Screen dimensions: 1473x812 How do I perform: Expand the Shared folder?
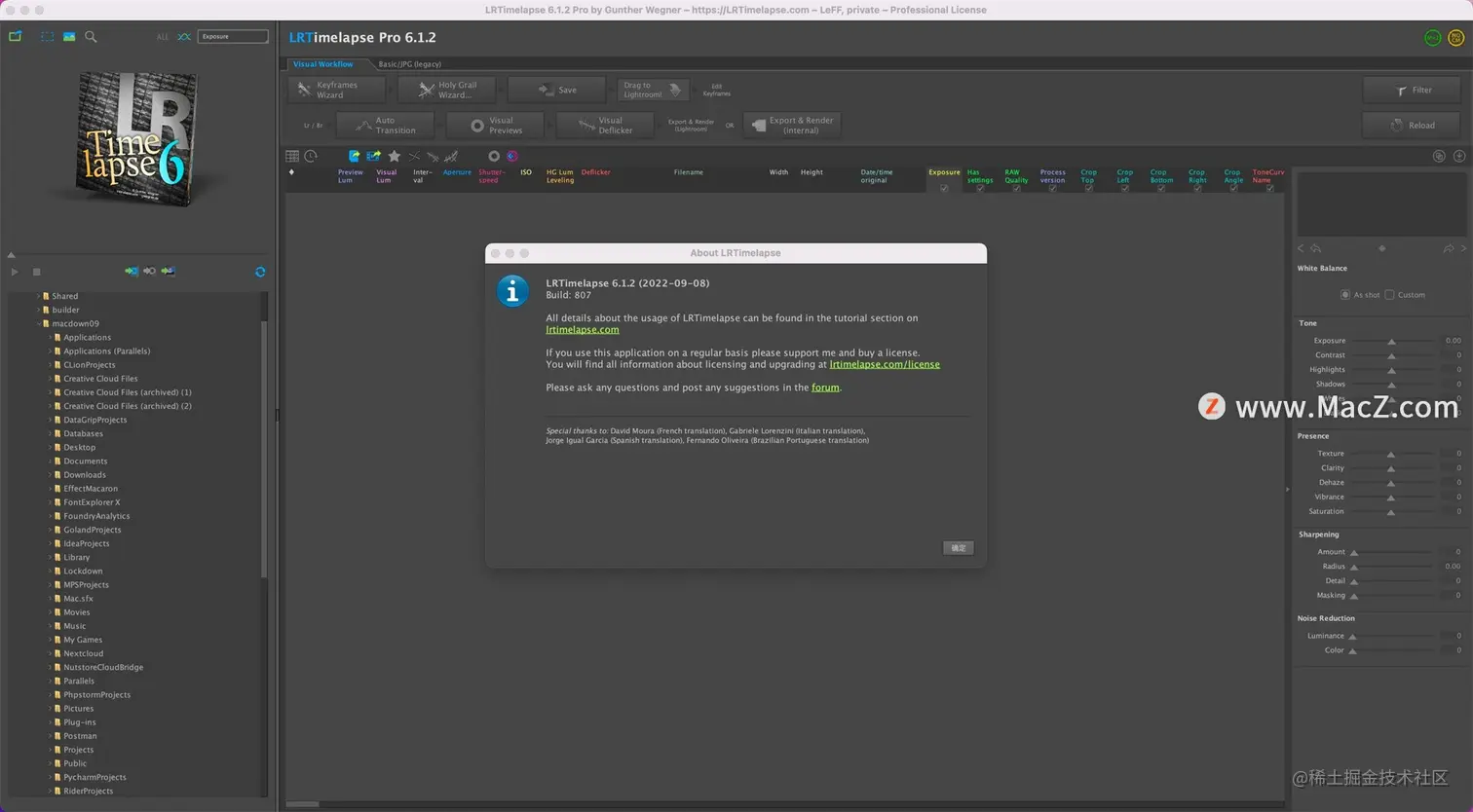pos(38,296)
